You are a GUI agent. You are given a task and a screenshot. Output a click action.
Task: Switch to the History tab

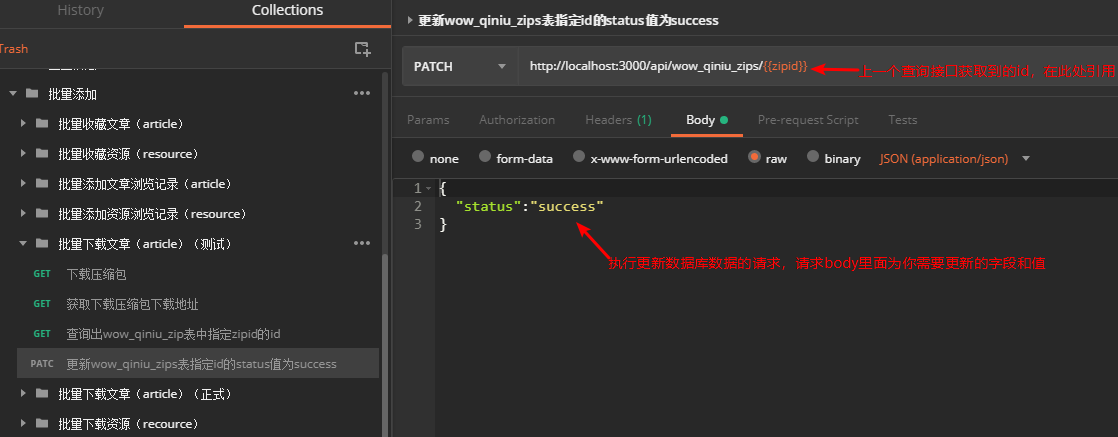pyautogui.click(x=81, y=11)
